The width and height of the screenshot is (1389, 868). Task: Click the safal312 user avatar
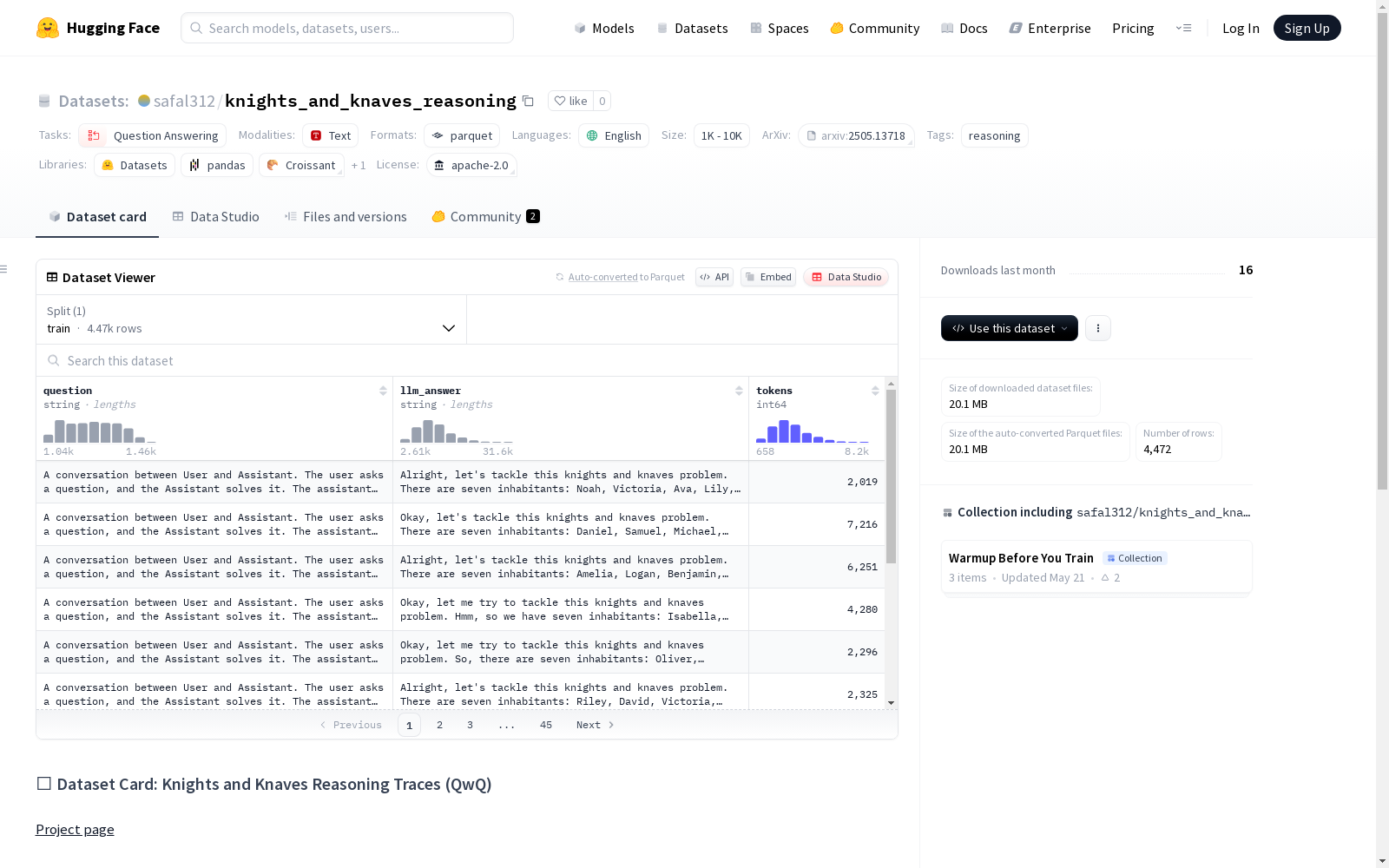pyautogui.click(x=144, y=101)
